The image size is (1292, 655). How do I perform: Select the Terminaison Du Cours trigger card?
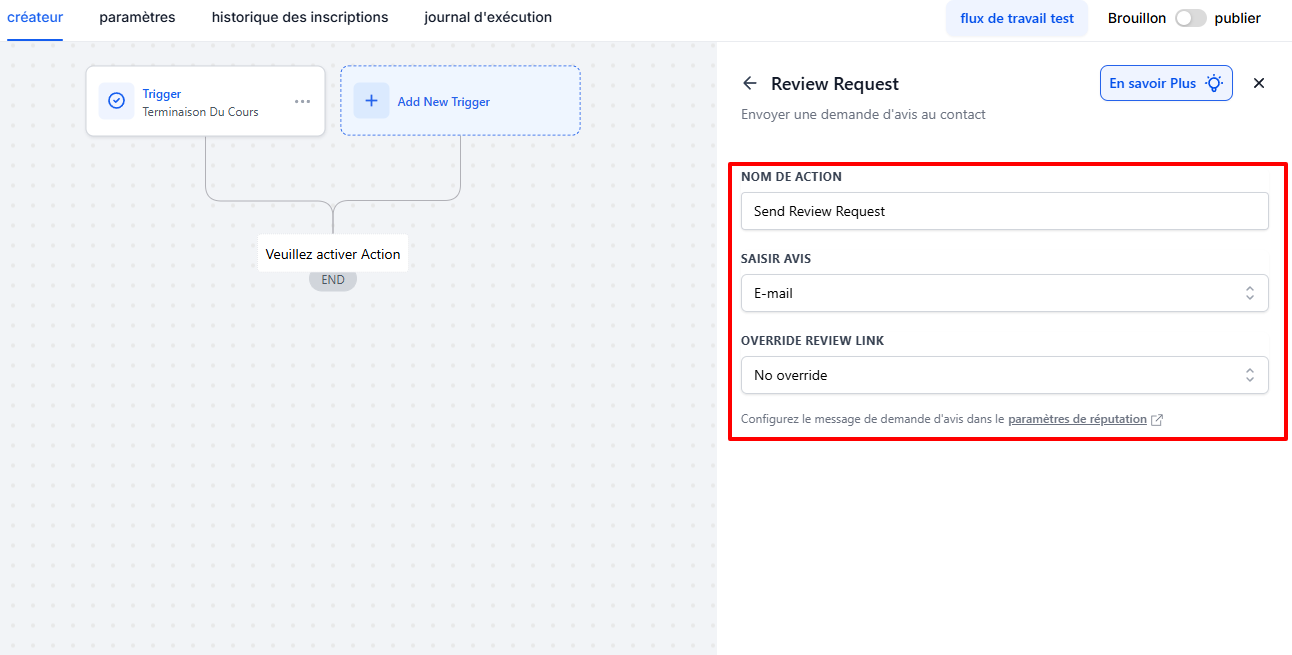(x=205, y=101)
